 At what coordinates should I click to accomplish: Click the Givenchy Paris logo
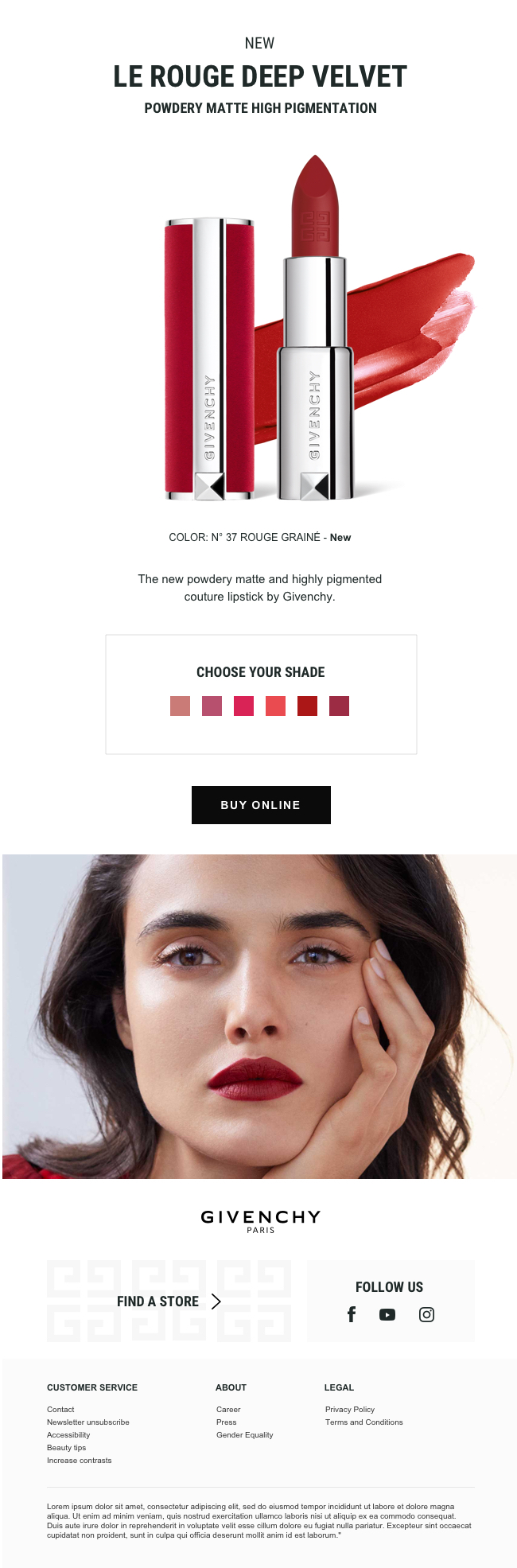(261, 1220)
